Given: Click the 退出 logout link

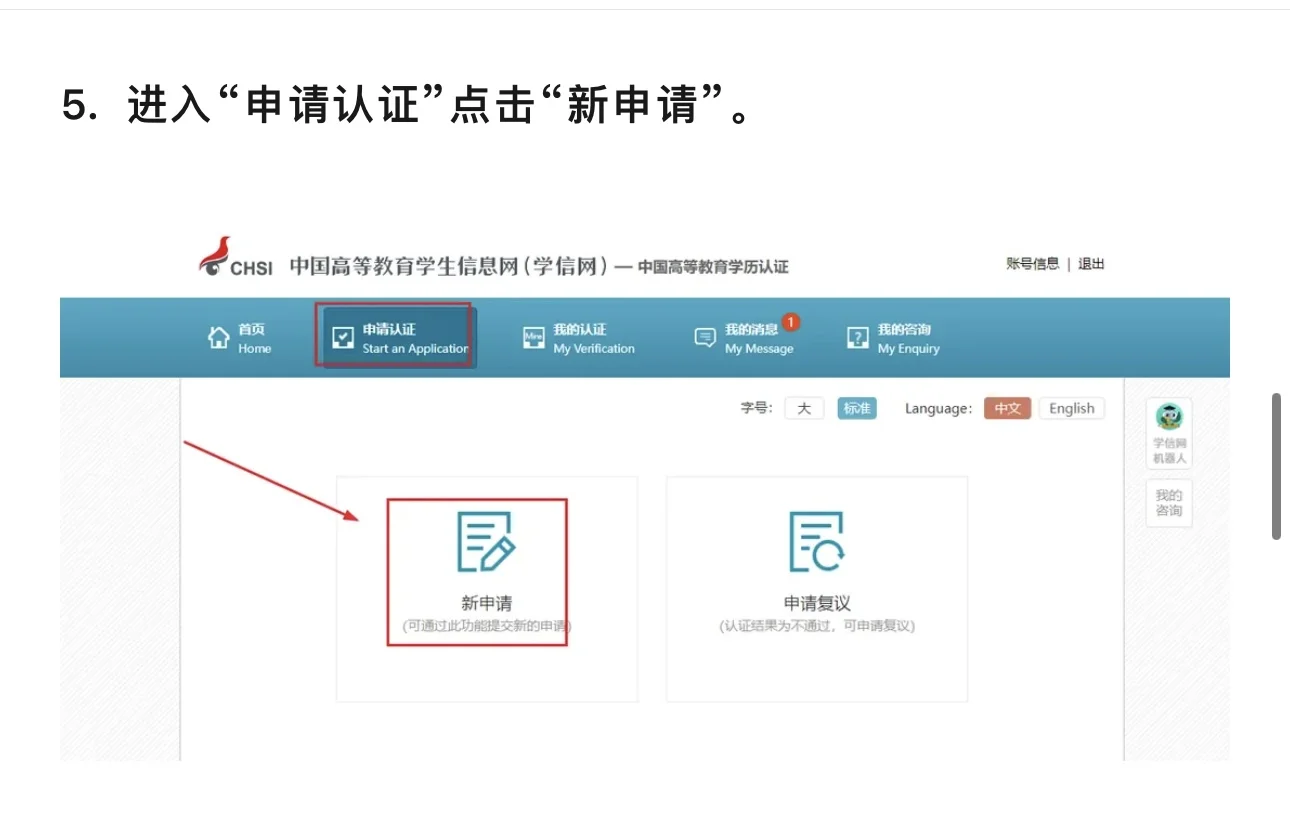Looking at the screenshot, I should click(x=1091, y=264).
